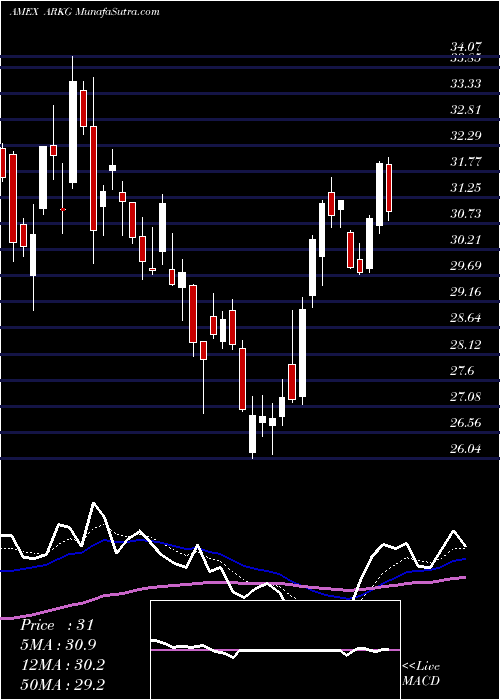Click the 28.12 price axis label
Viewport: 500px width, 700px height.
pyautogui.click(x=465, y=344)
